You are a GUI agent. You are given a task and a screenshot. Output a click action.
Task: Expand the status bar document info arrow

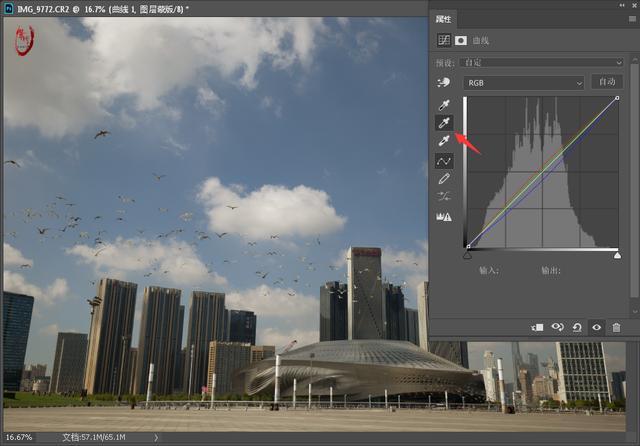coord(155,438)
